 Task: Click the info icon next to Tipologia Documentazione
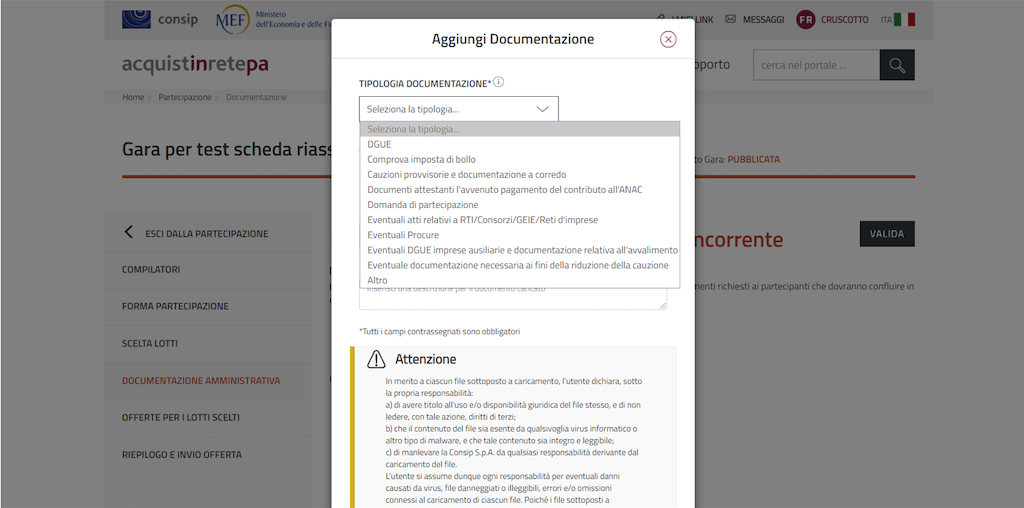(498, 83)
